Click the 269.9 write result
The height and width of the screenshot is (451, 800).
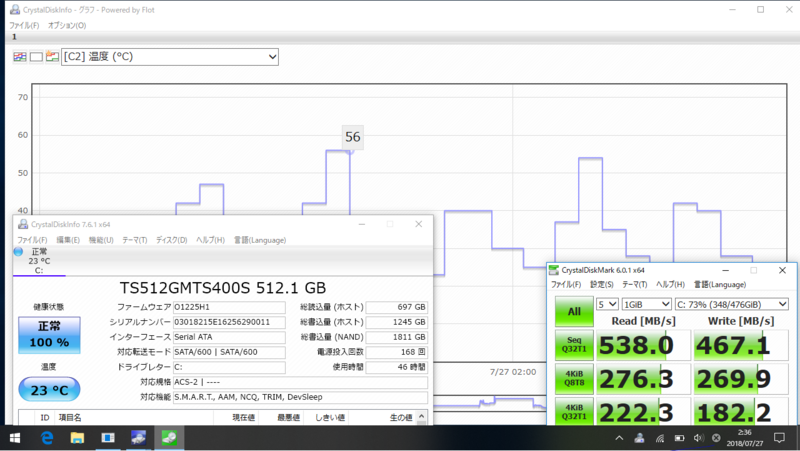click(741, 379)
